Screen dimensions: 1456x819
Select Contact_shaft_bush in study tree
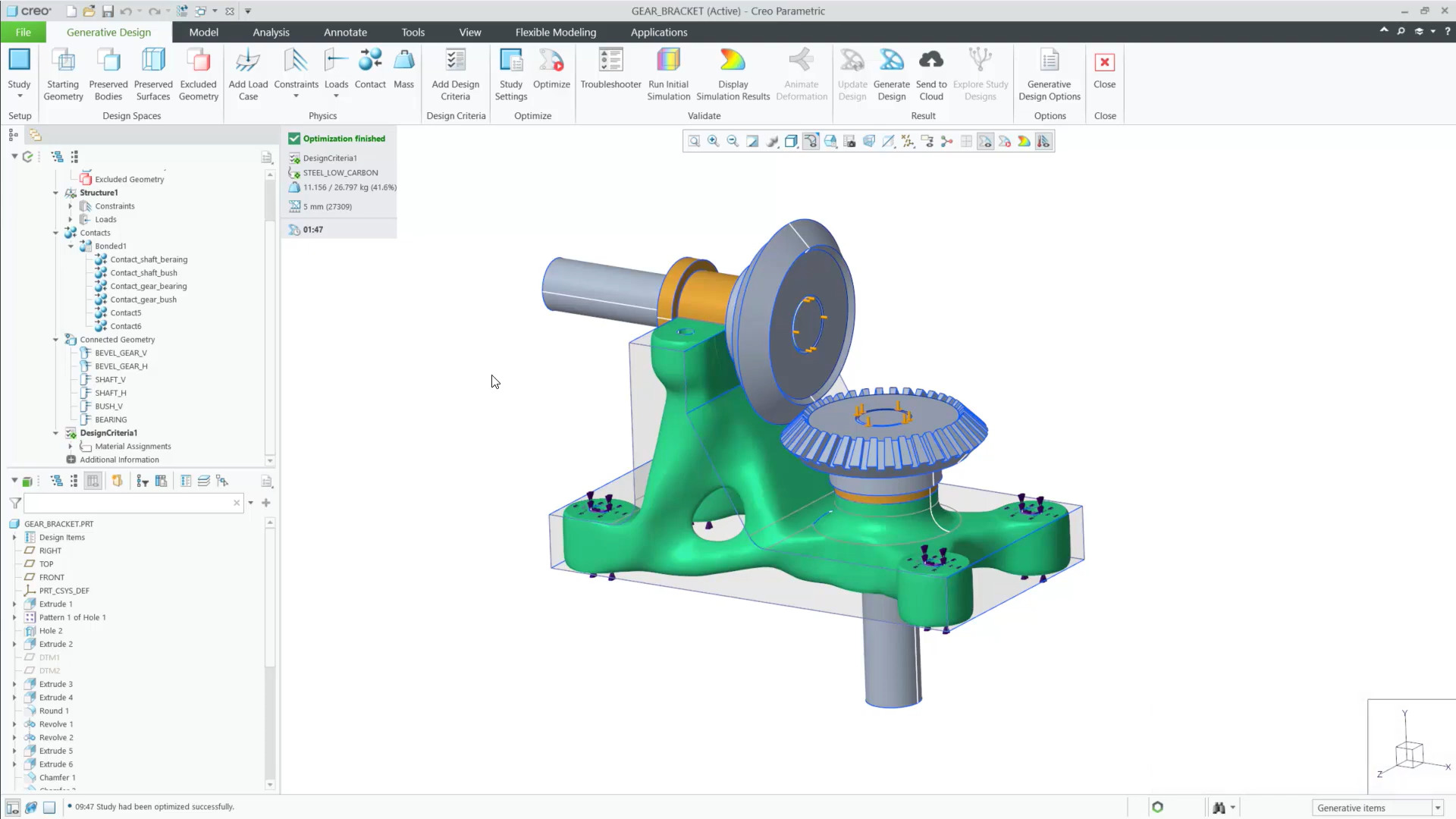pos(143,273)
